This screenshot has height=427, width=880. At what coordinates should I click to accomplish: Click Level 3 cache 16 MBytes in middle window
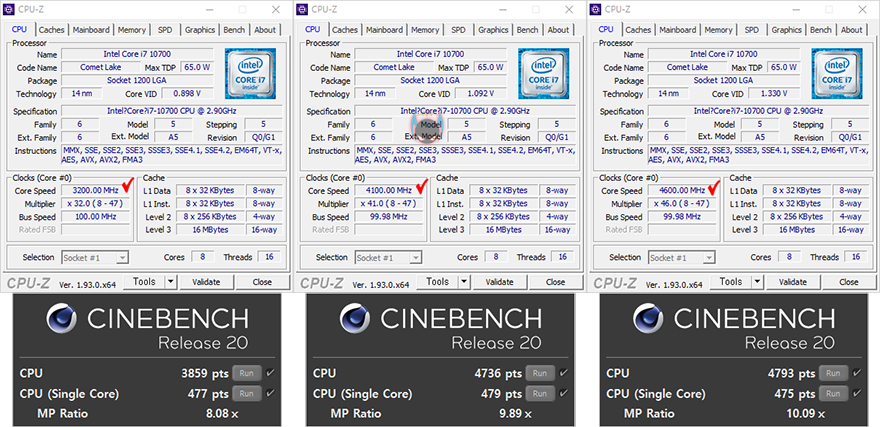click(x=502, y=229)
